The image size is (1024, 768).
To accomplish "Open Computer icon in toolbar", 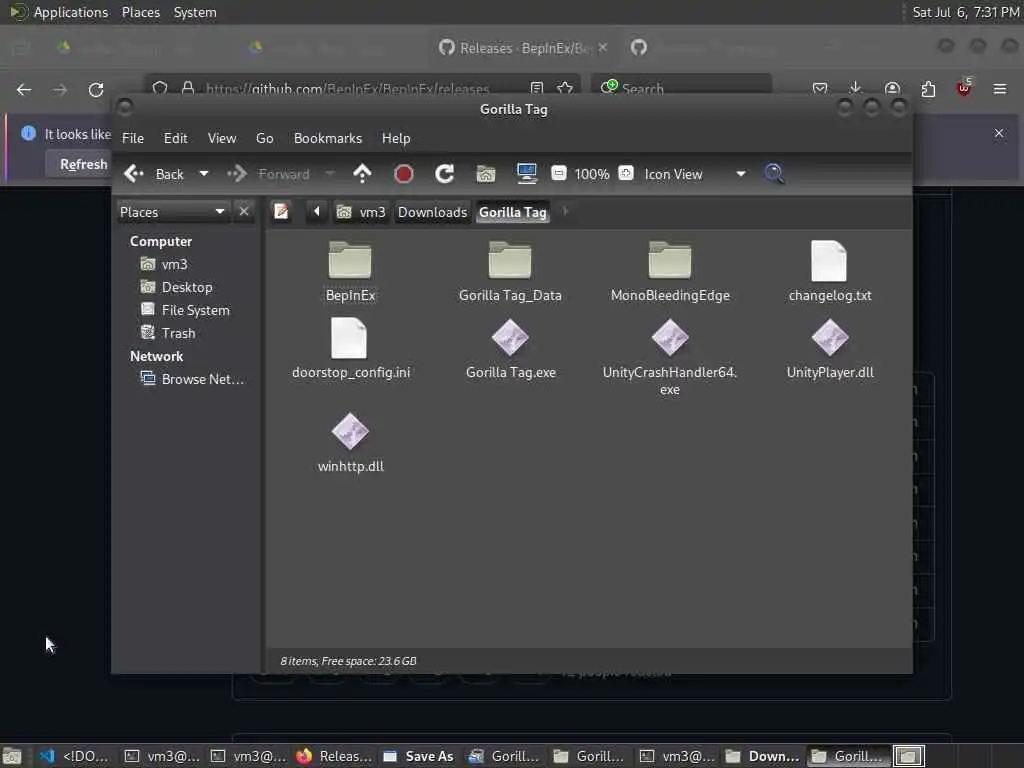I will [x=526, y=174].
